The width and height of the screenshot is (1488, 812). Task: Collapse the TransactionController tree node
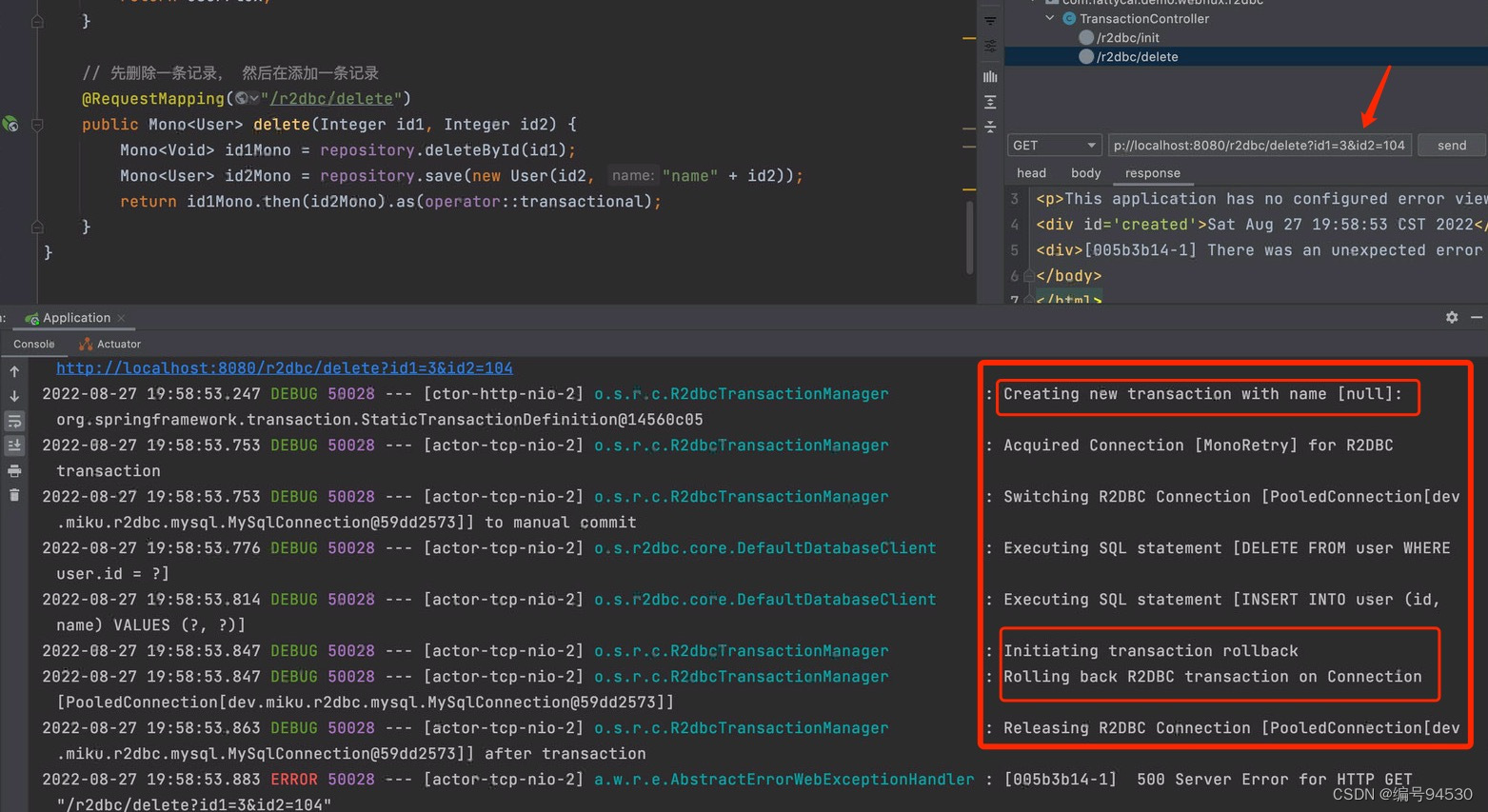click(1050, 18)
